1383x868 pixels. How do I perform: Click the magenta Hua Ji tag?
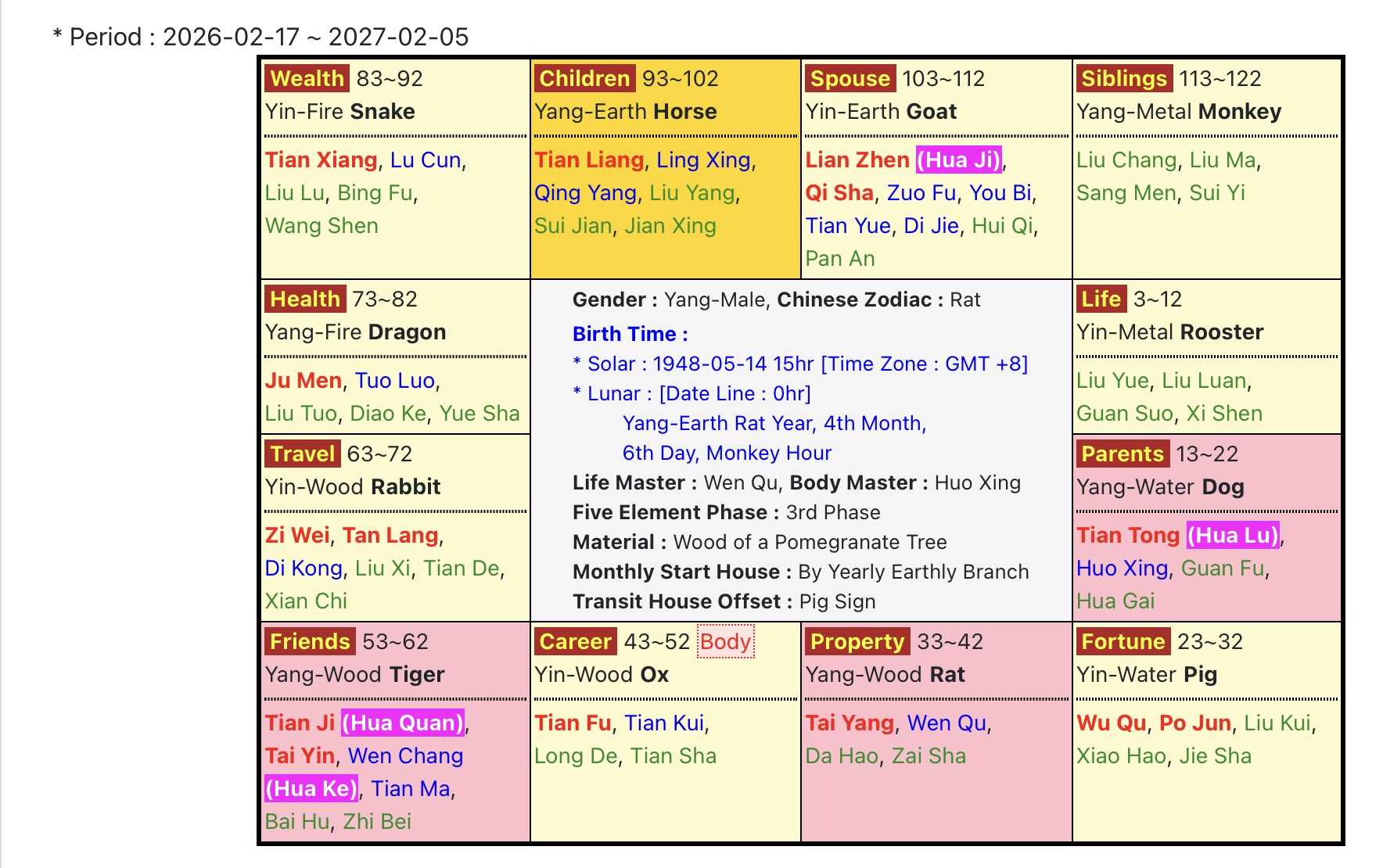pos(958,160)
